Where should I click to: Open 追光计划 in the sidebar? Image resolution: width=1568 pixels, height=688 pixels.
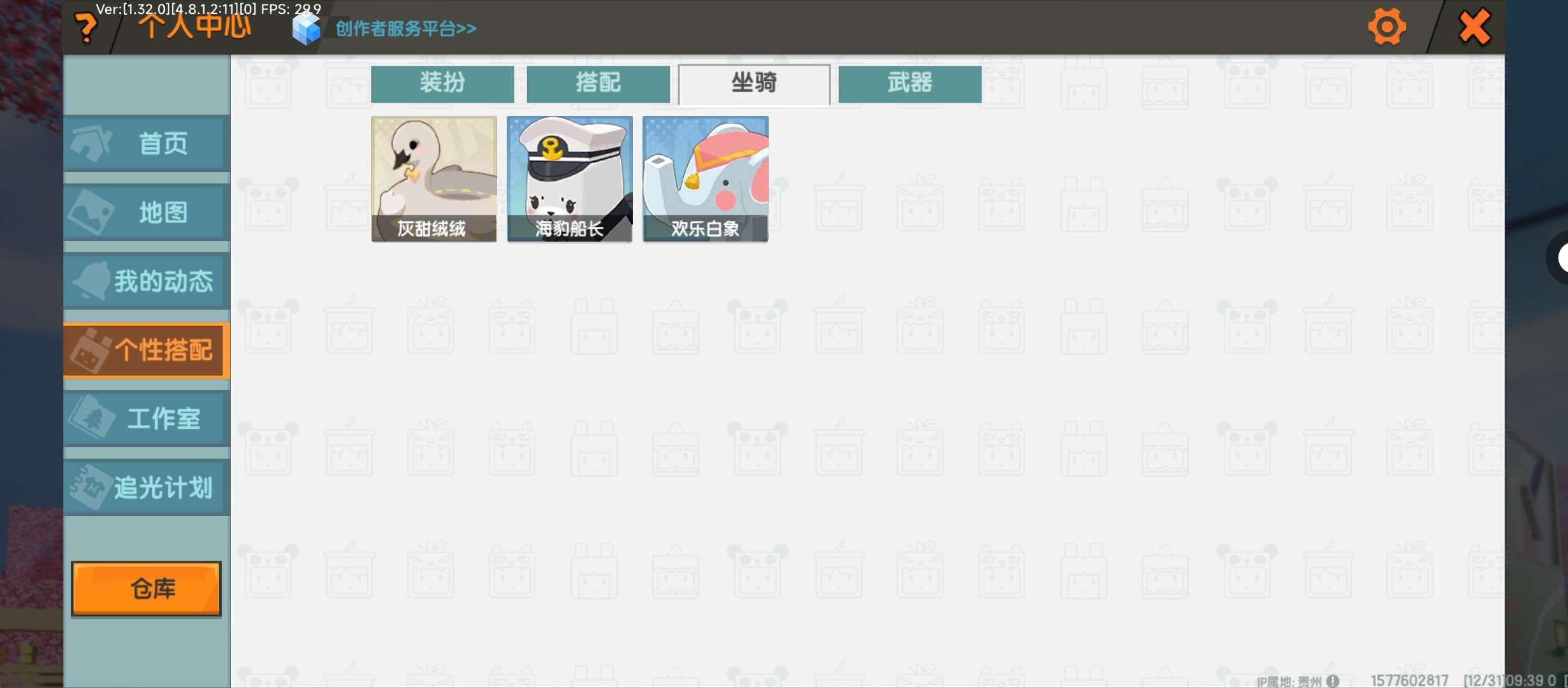tap(147, 488)
